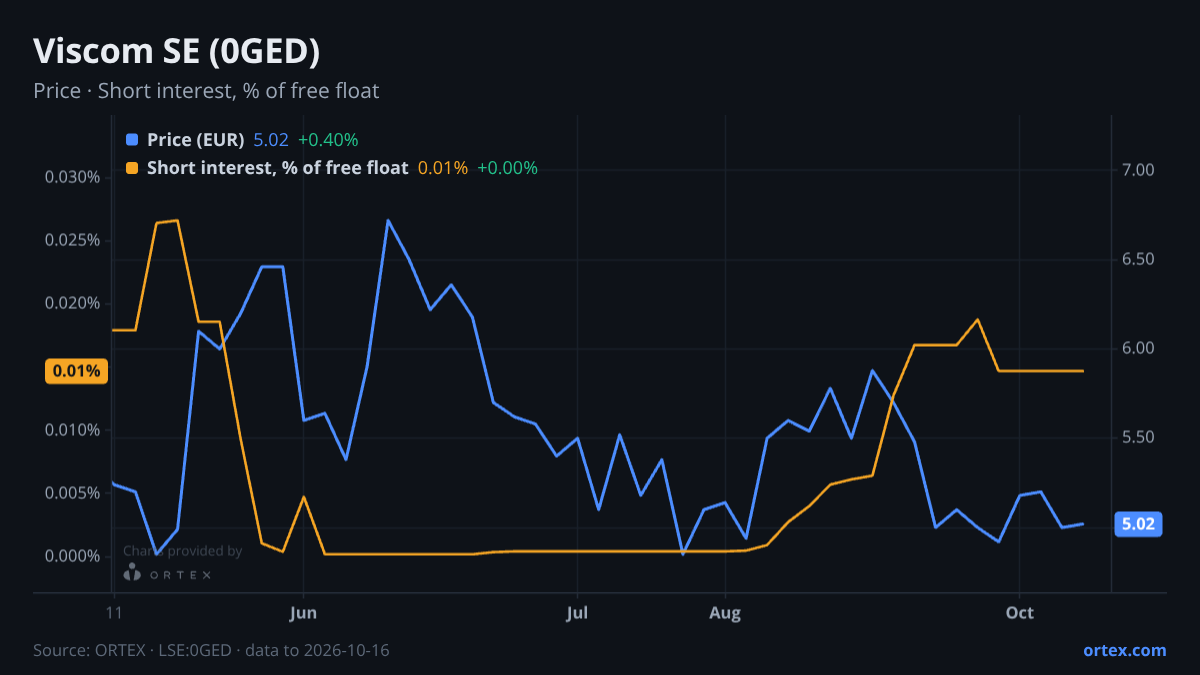Click the 11 date axis label

click(114, 613)
